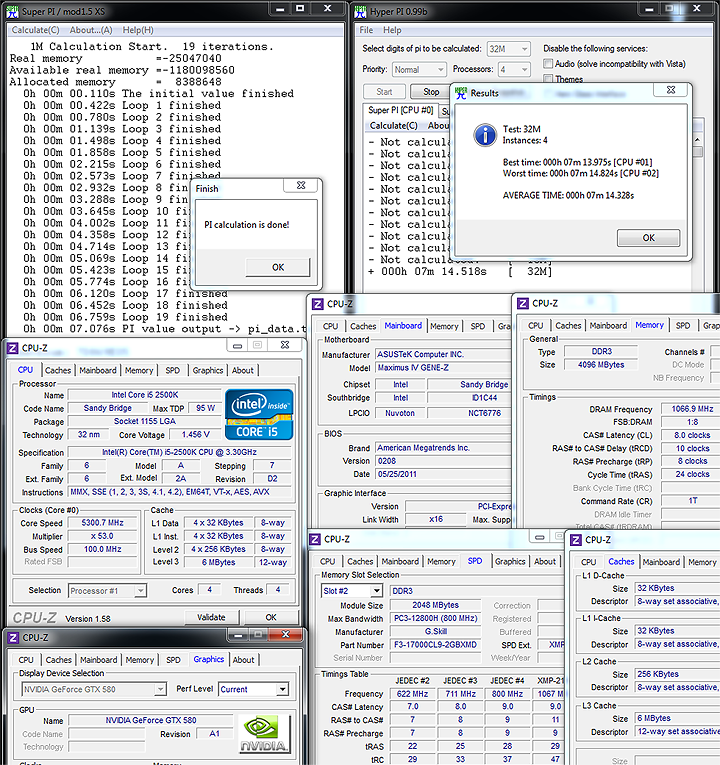
Task: Toggle the Themes checkbox in Hyper PI
Action: coord(548,79)
